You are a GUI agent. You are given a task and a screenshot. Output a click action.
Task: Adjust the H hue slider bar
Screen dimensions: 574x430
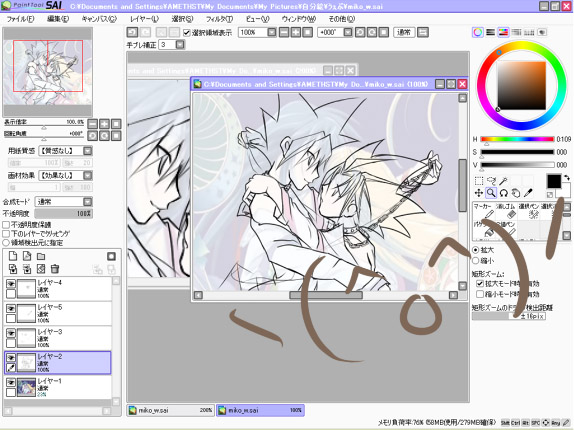coord(517,139)
